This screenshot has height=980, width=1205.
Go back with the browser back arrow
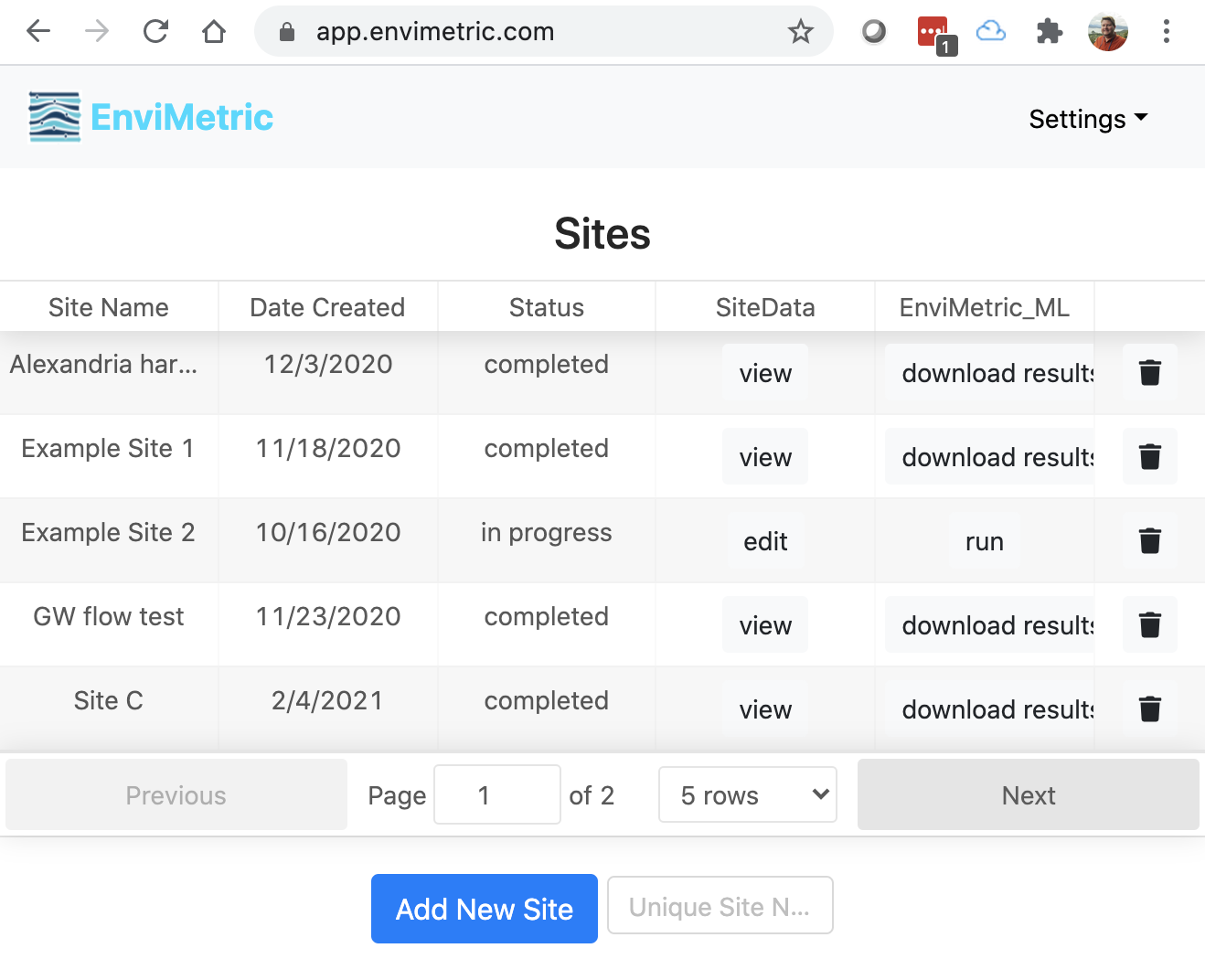[38, 32]
